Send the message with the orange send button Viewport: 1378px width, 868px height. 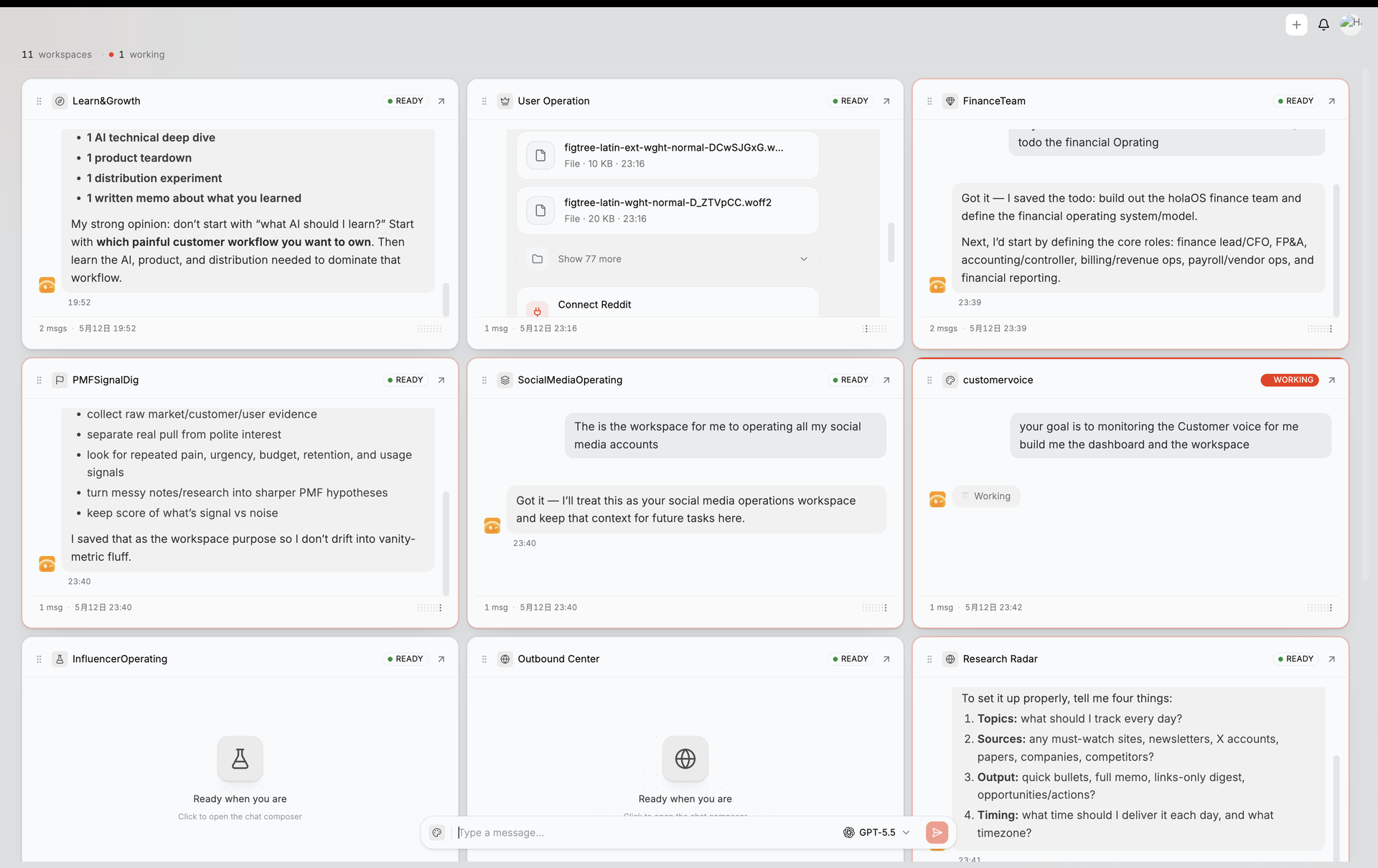point(937,833)
